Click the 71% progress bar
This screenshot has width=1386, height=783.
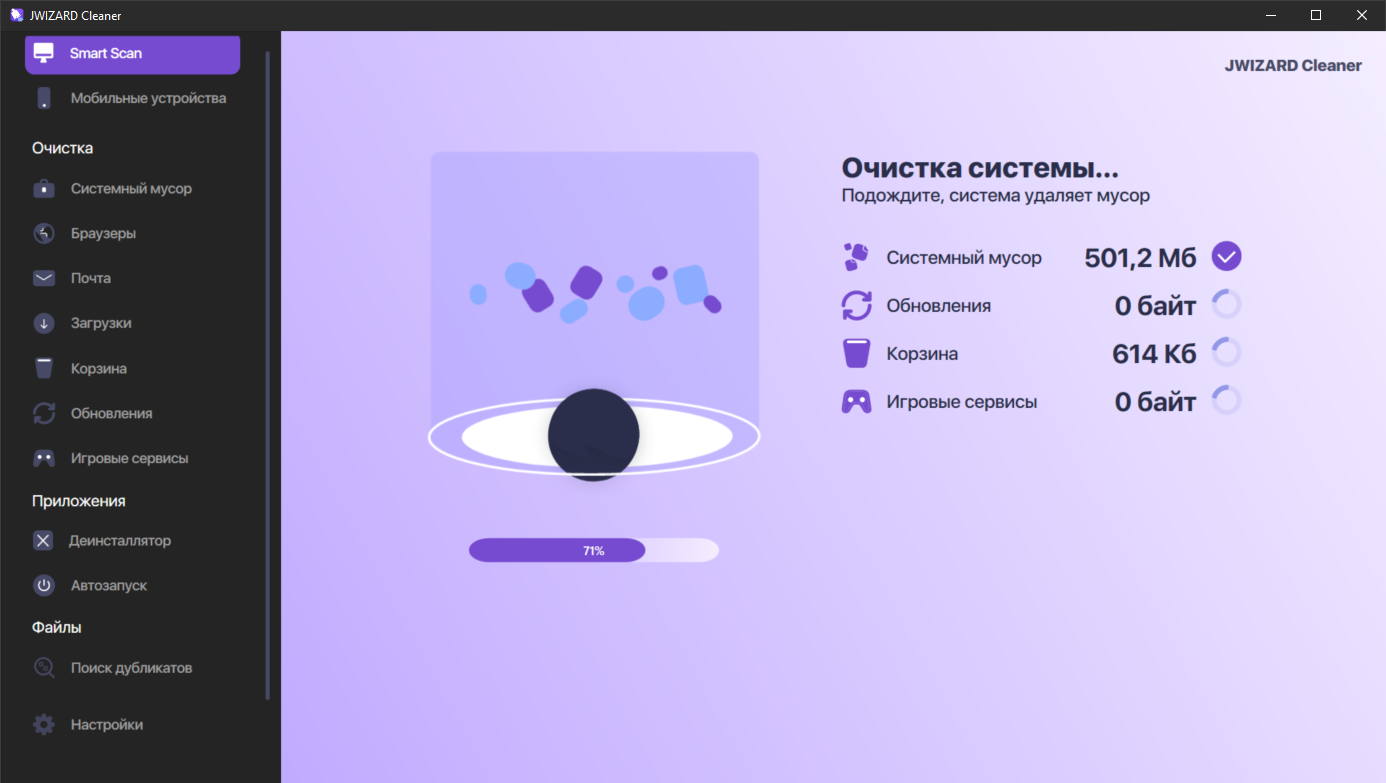click(x=594, y=550)
